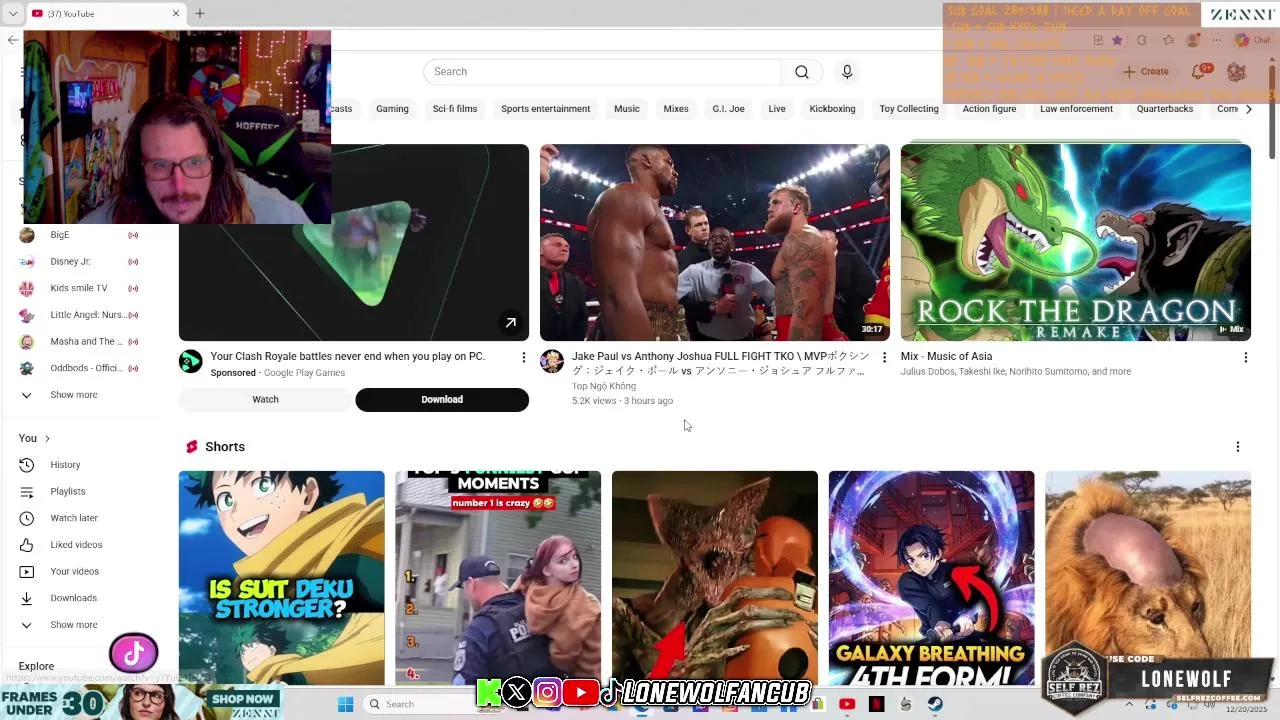Screen dimensions: 1280x720
Task: Click the browser favorites star icon
Action: pyautogui.click(x=1117, y=41)
